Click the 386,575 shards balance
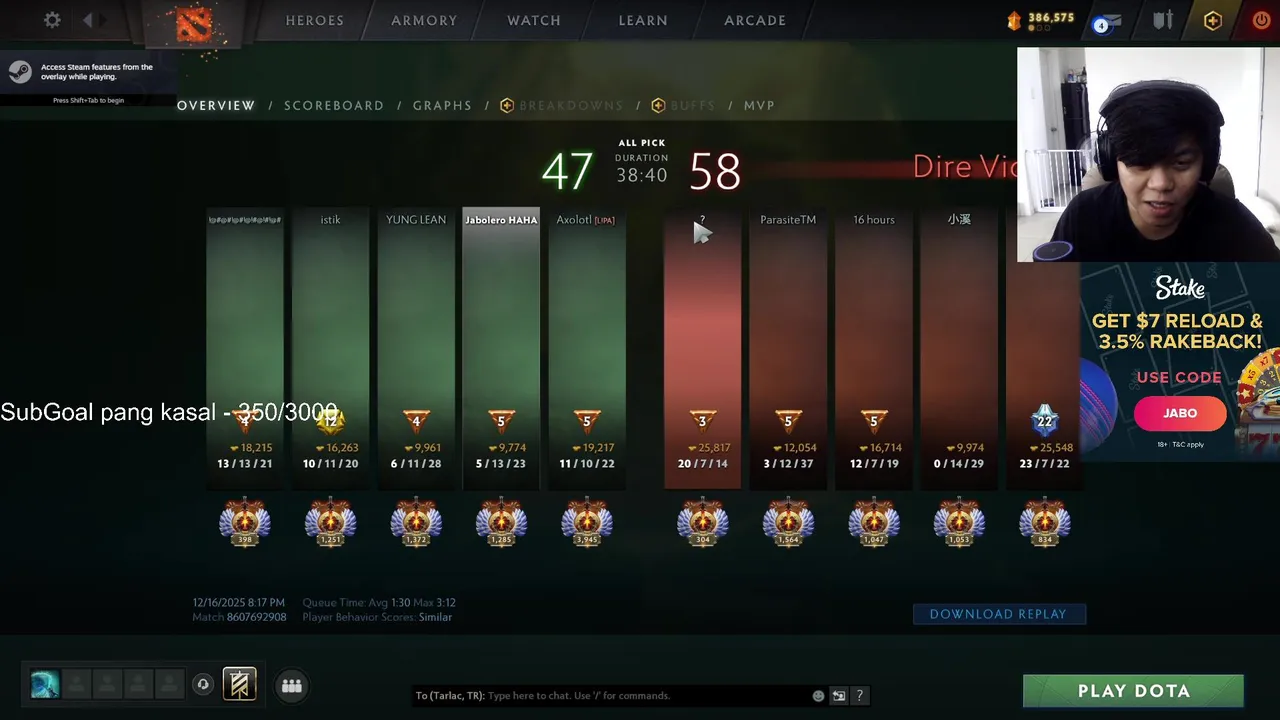 point(1050,18)
